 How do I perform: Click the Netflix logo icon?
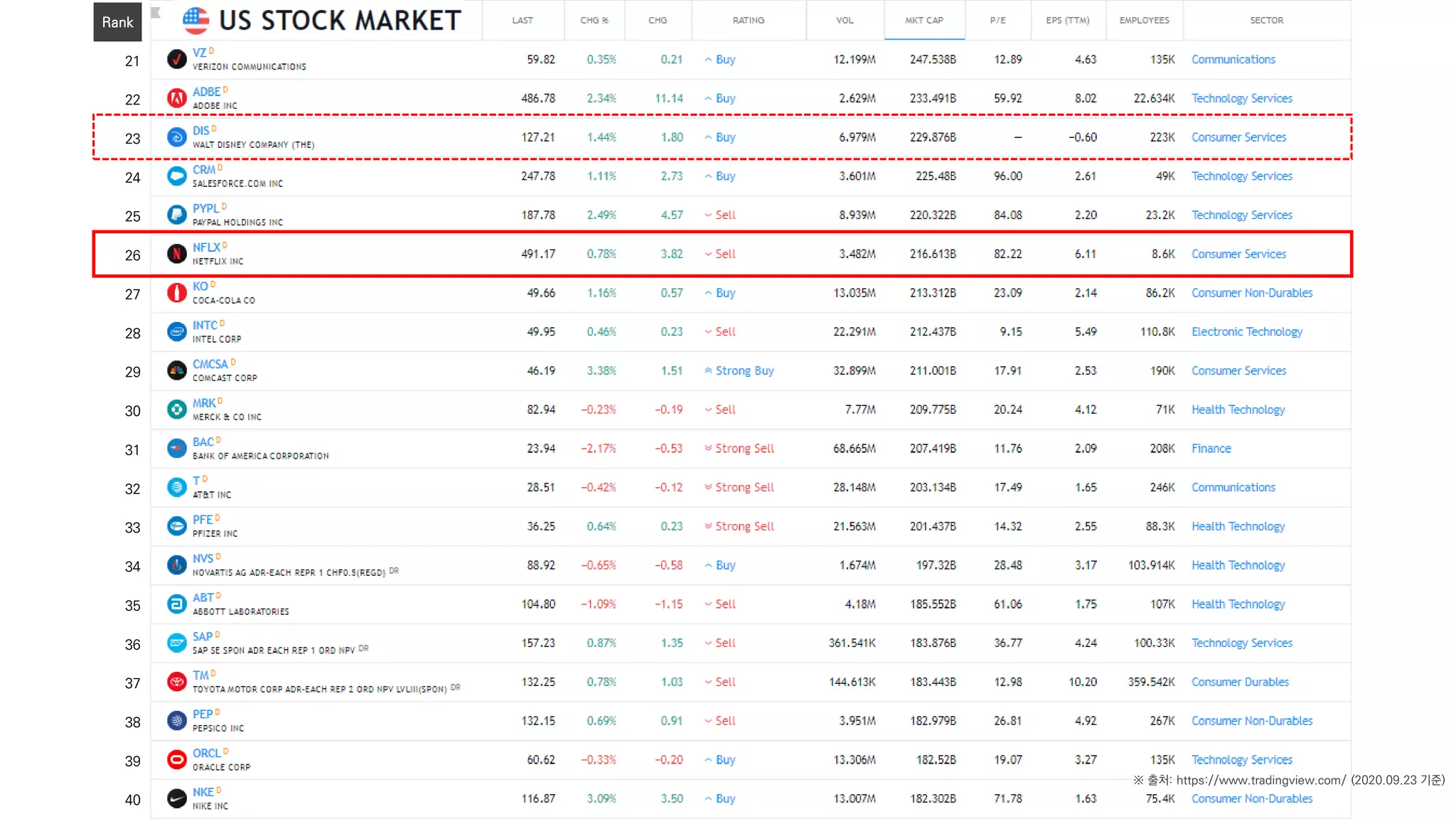176,254
